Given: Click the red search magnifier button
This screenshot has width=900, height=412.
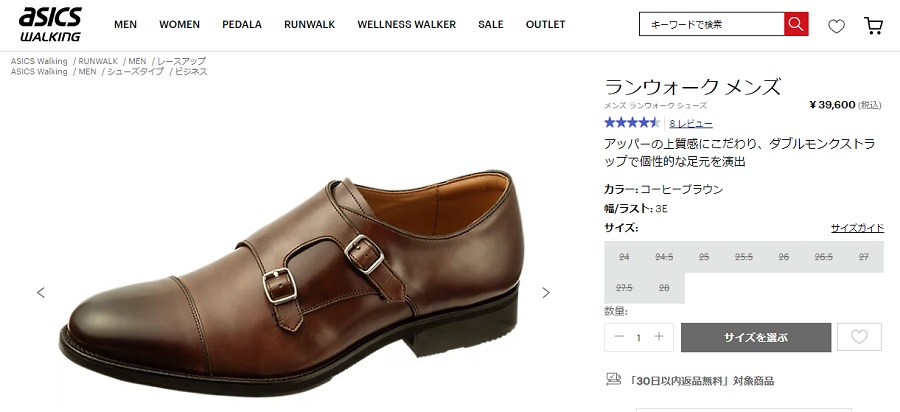Looking at the screenshot, I should (796, 24).
